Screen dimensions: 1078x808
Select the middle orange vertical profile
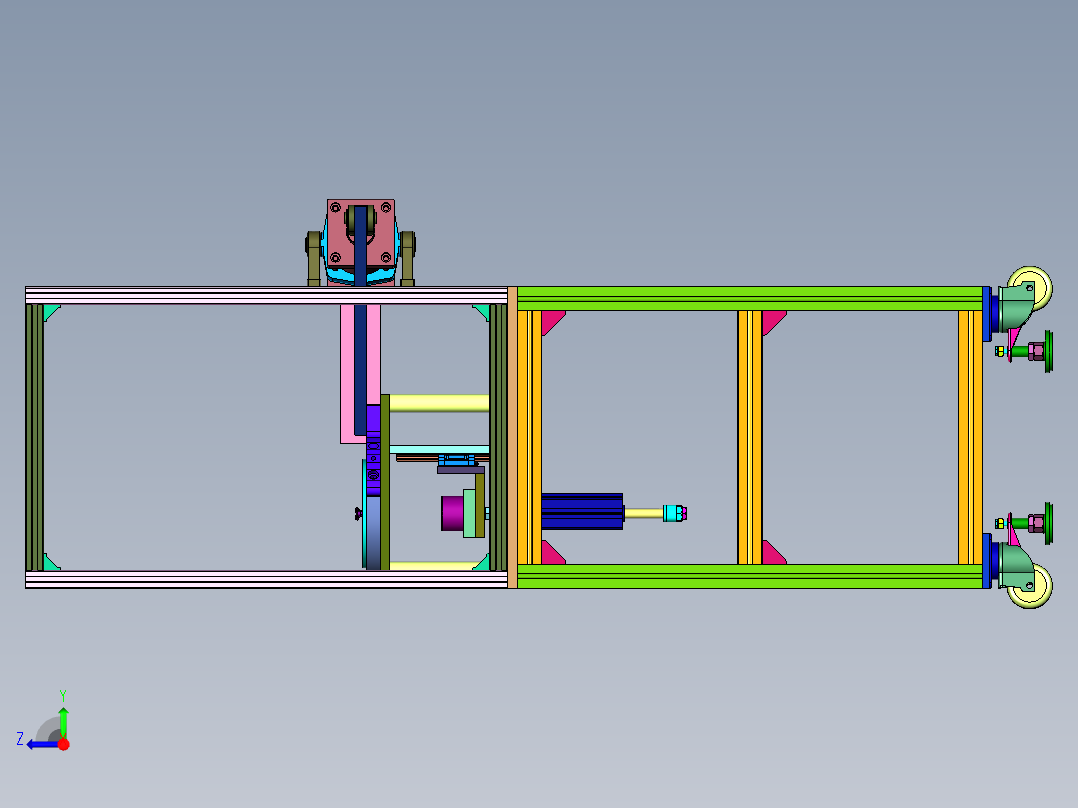(750, 437)
